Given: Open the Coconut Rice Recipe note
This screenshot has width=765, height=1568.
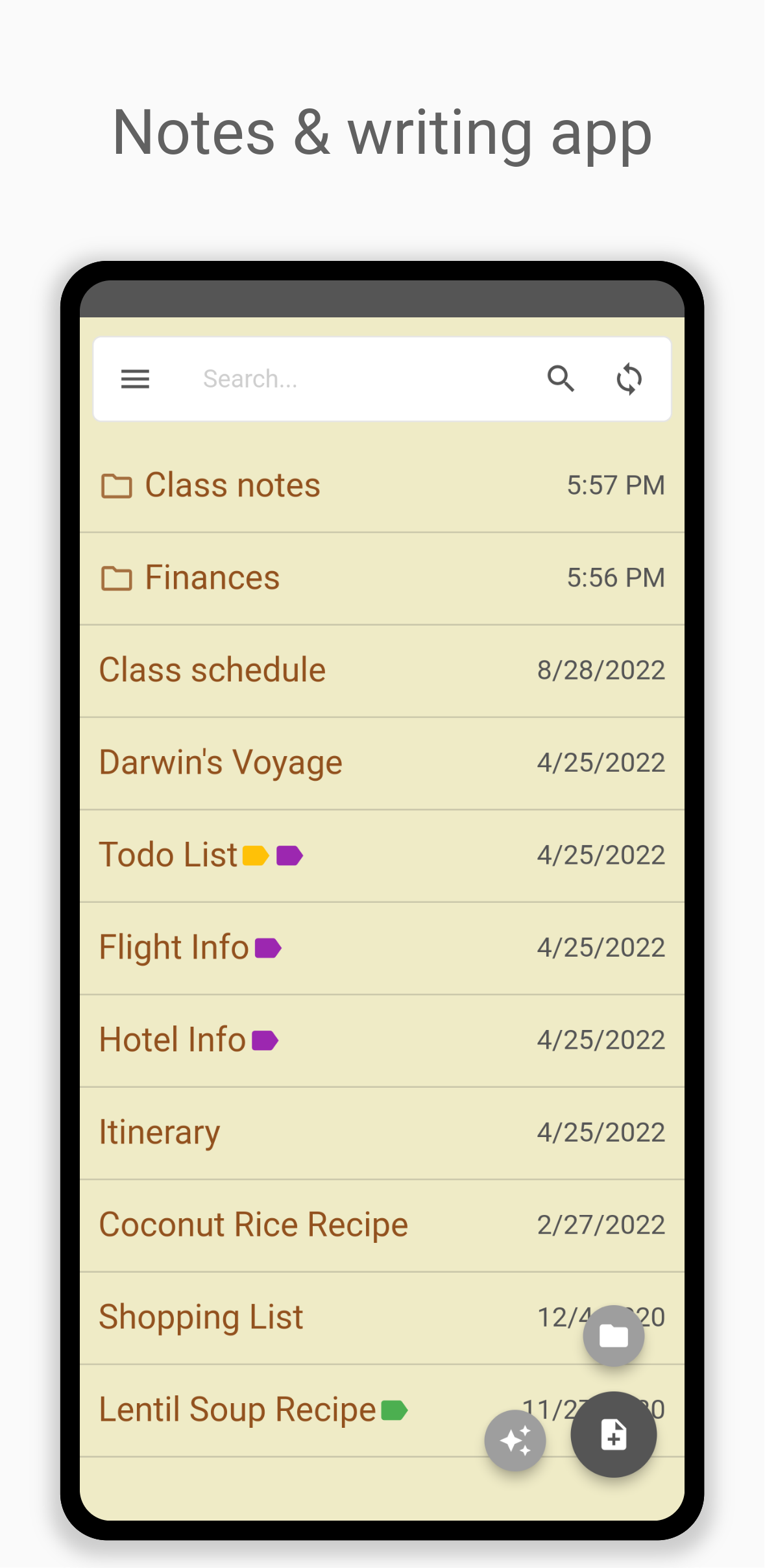Looking at the screenshot, I should (253, 1225).
